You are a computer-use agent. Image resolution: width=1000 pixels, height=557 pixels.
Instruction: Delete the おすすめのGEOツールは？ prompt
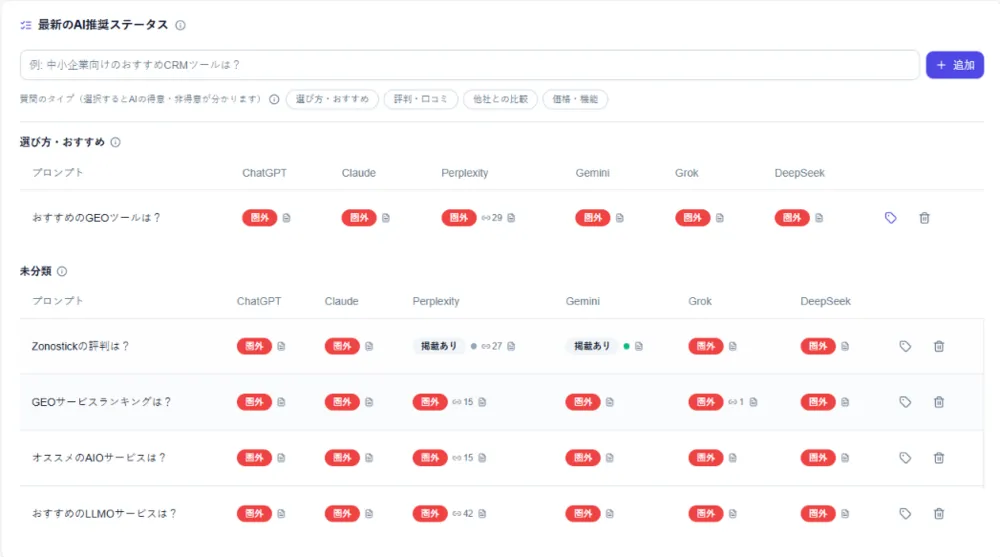tap(925, 218)
